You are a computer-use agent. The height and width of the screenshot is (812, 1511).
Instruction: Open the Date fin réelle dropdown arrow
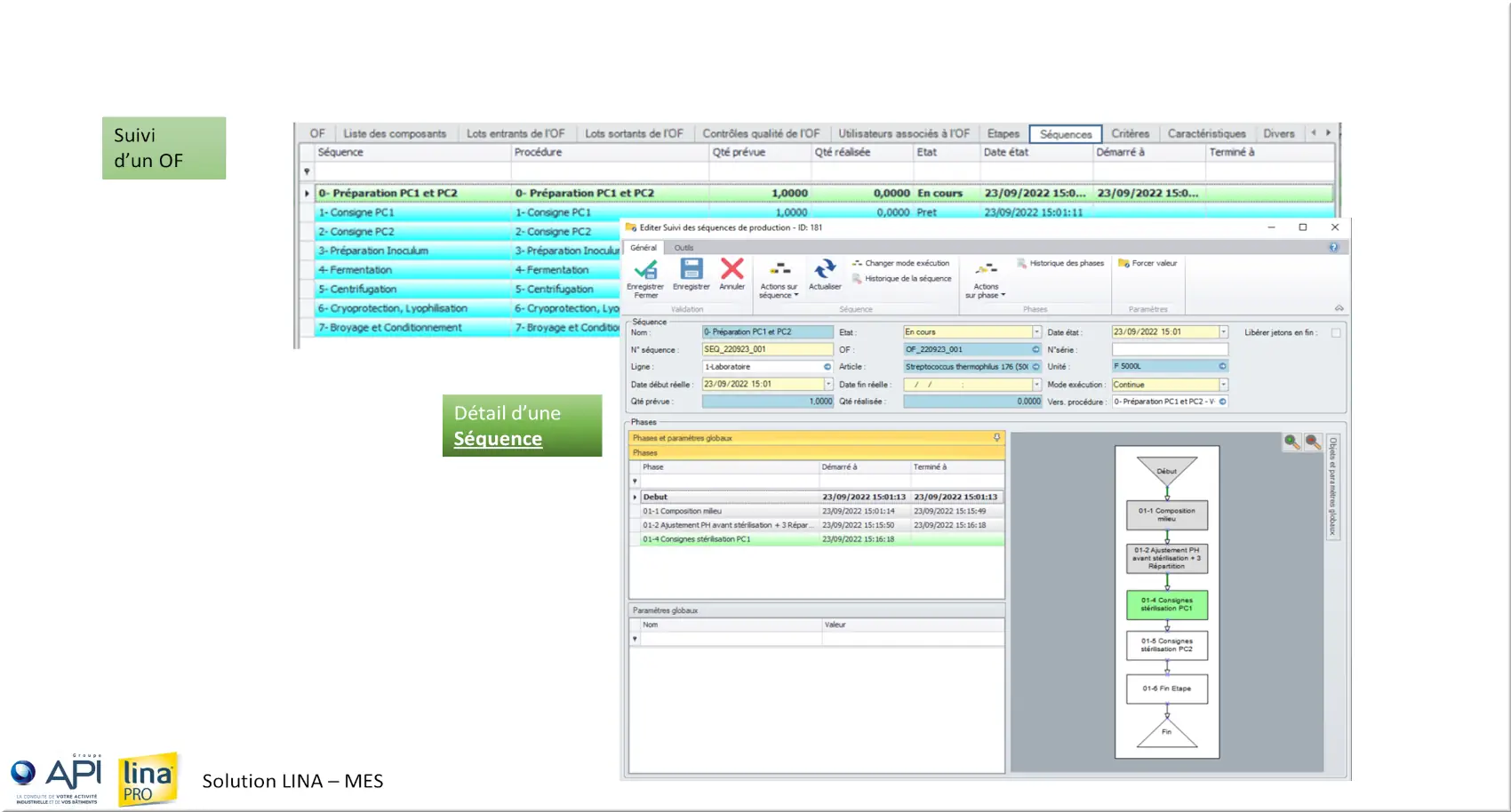point(1036,385)
